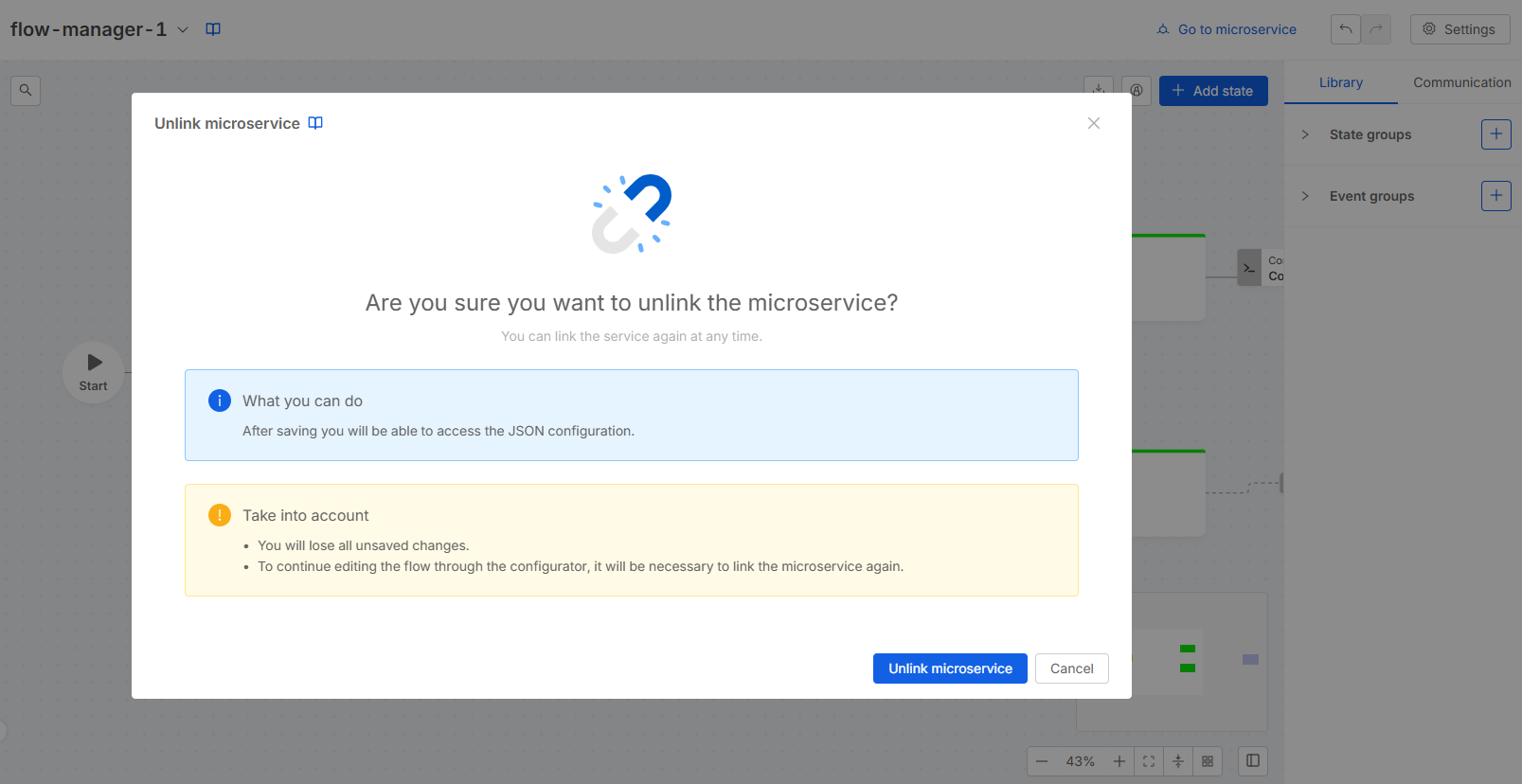Click 'You will lose all unsaved changes.' text

pyautogui.click(x=364, y=545)
